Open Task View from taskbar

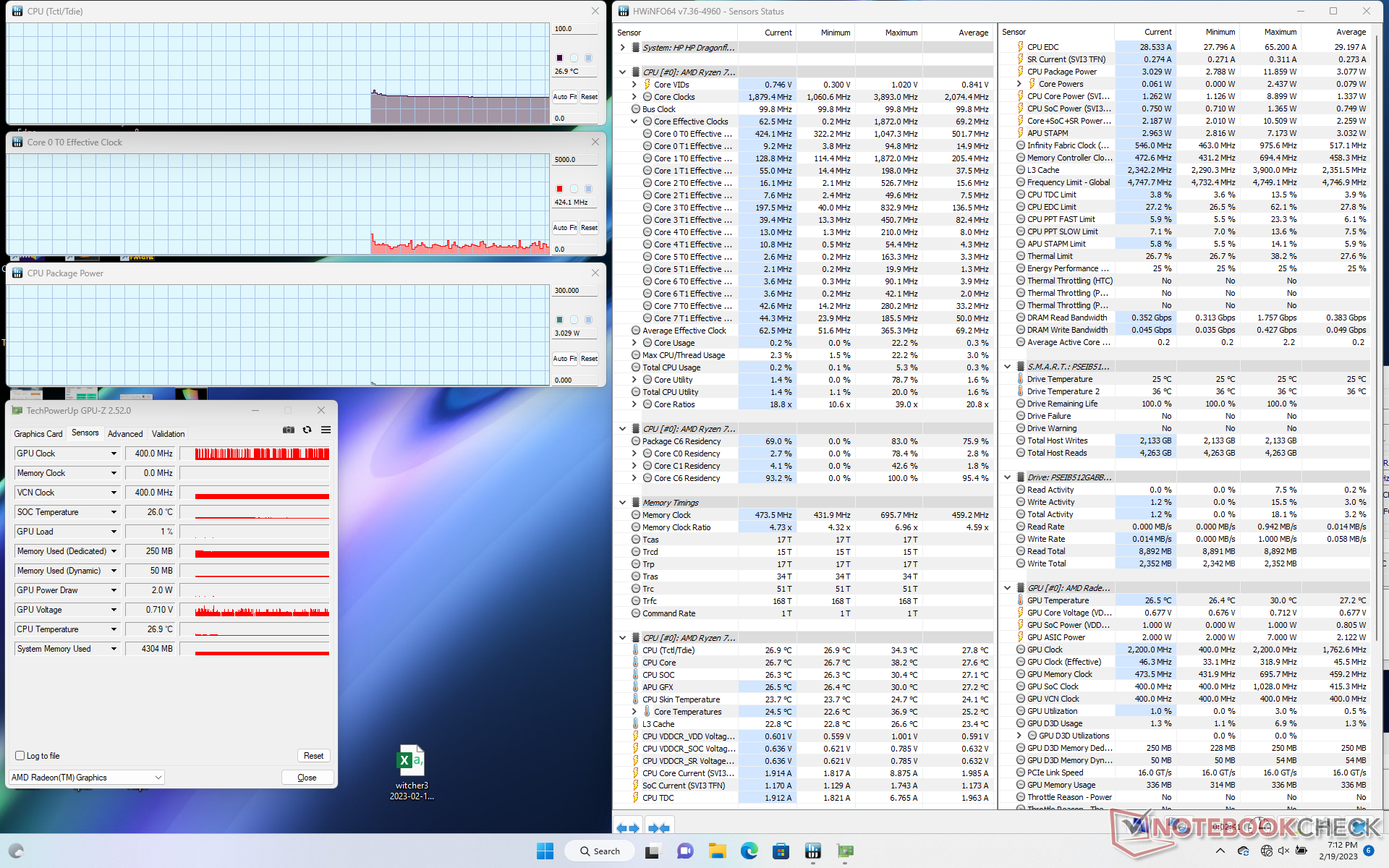point(653,851)
